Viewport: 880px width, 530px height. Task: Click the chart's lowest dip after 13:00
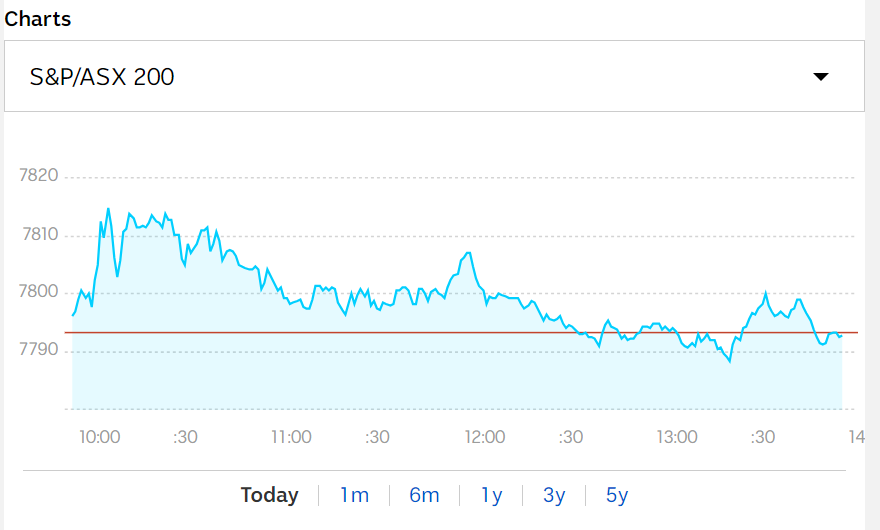tap(730, 361)
